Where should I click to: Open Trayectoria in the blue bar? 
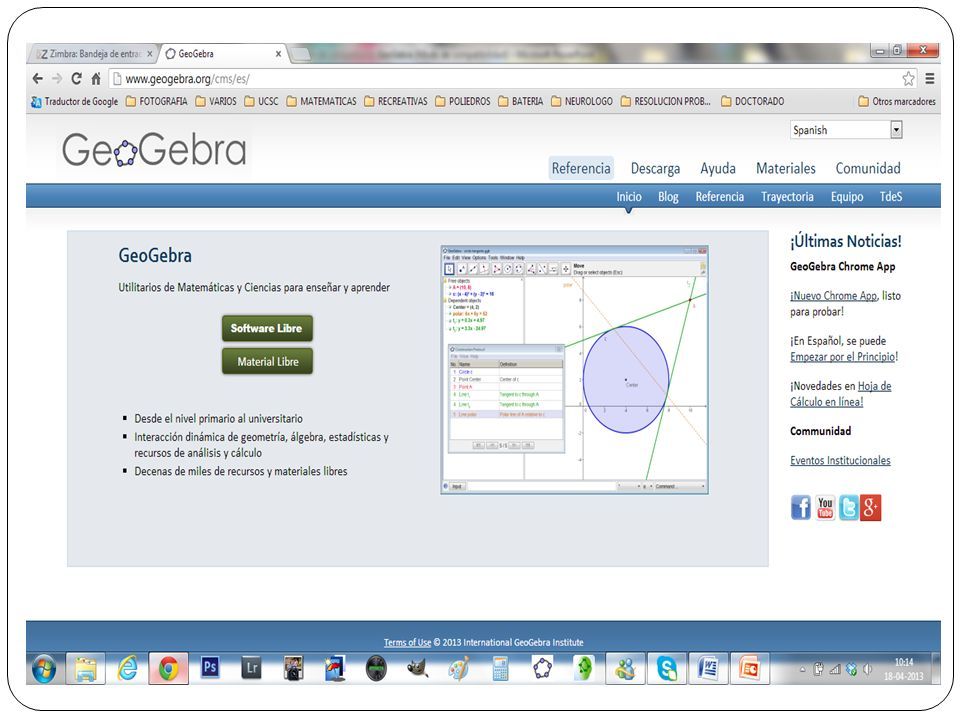(787, 197)
